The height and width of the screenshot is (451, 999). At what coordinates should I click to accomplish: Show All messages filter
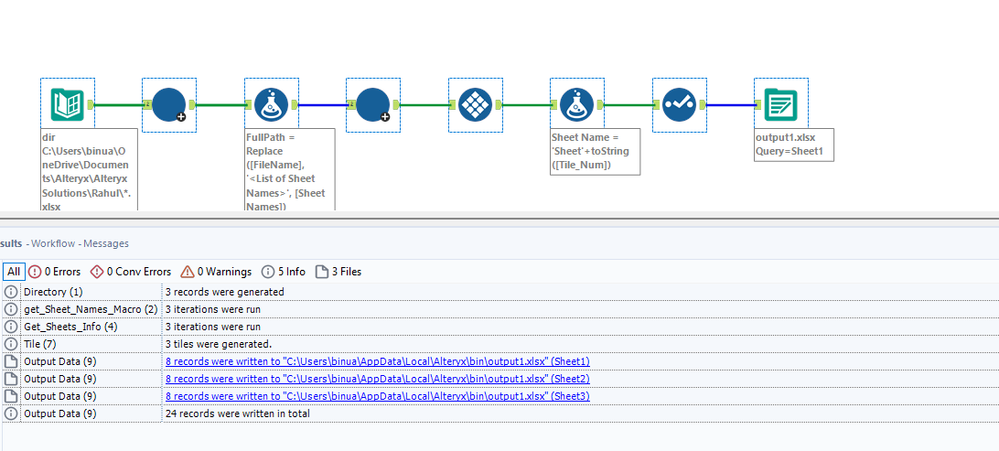pyautogui.click(x=13, y=272)
